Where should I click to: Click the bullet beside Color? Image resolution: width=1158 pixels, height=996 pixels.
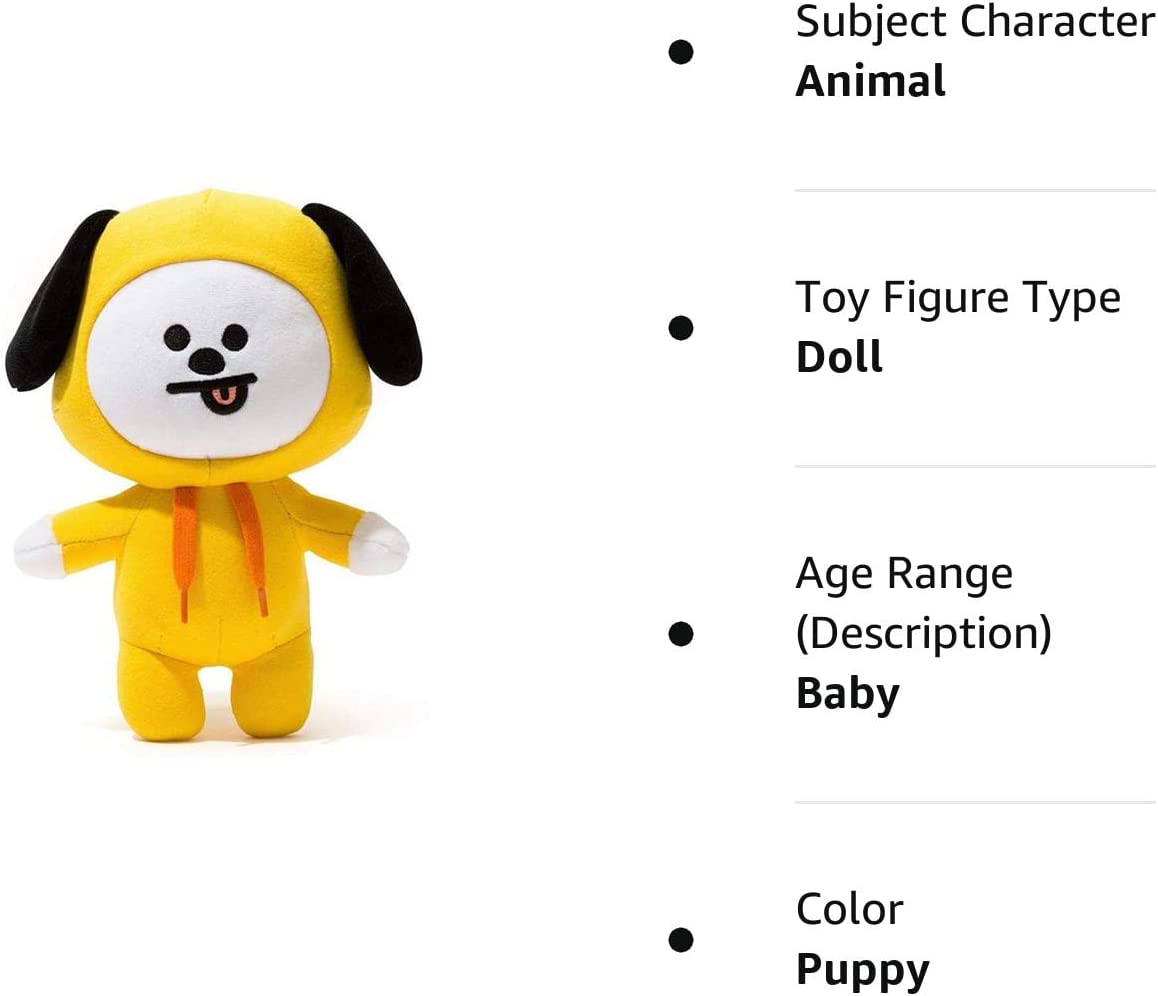click(681, 940)
